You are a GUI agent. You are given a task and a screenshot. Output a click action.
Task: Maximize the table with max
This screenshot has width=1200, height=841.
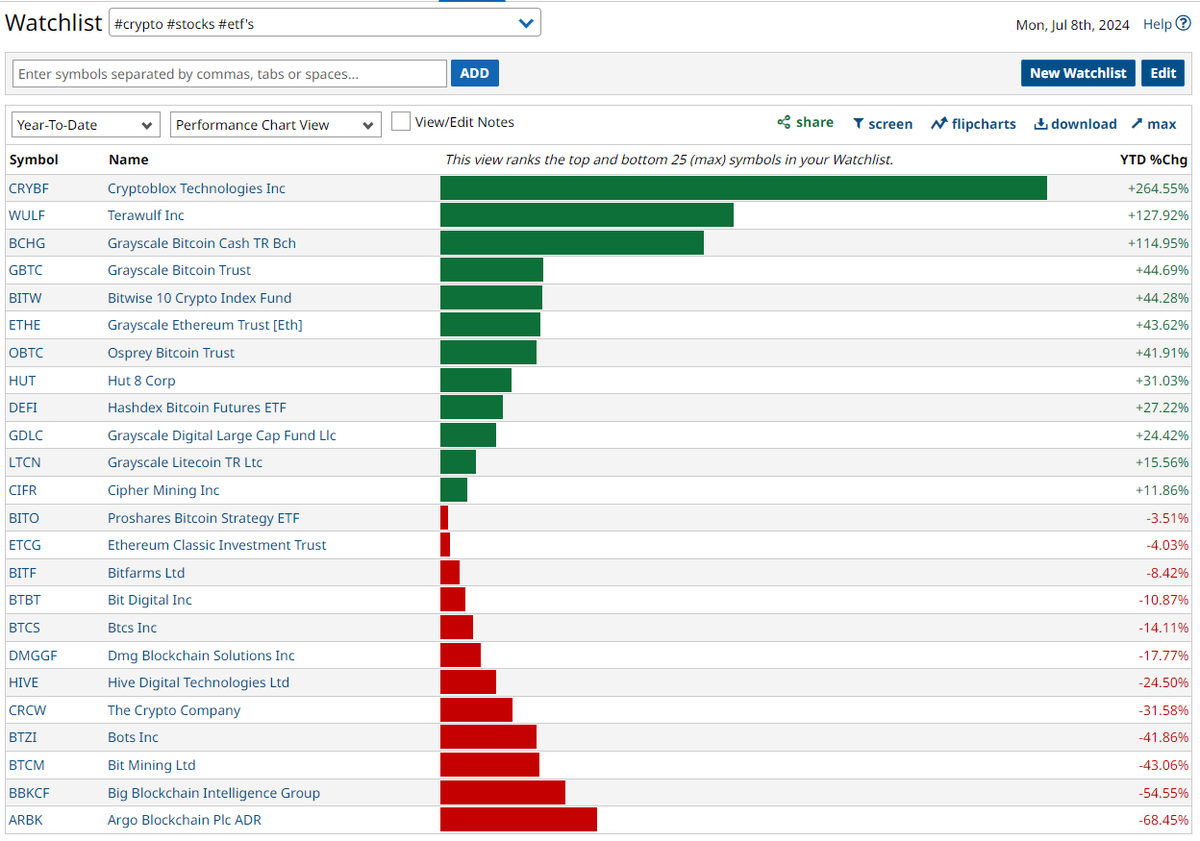tap(1154, 124)
